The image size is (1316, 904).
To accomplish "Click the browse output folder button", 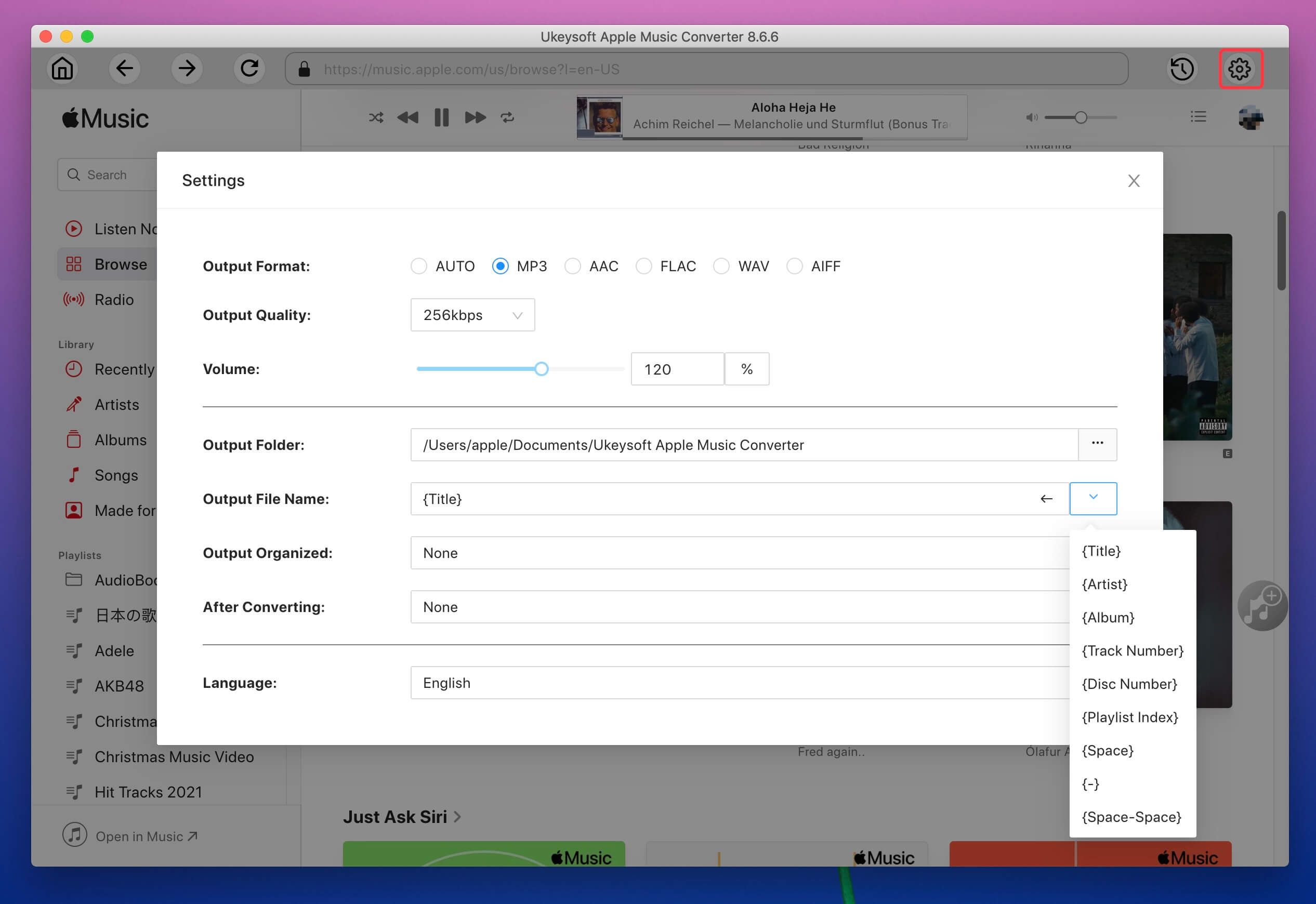I will 1097,444.
